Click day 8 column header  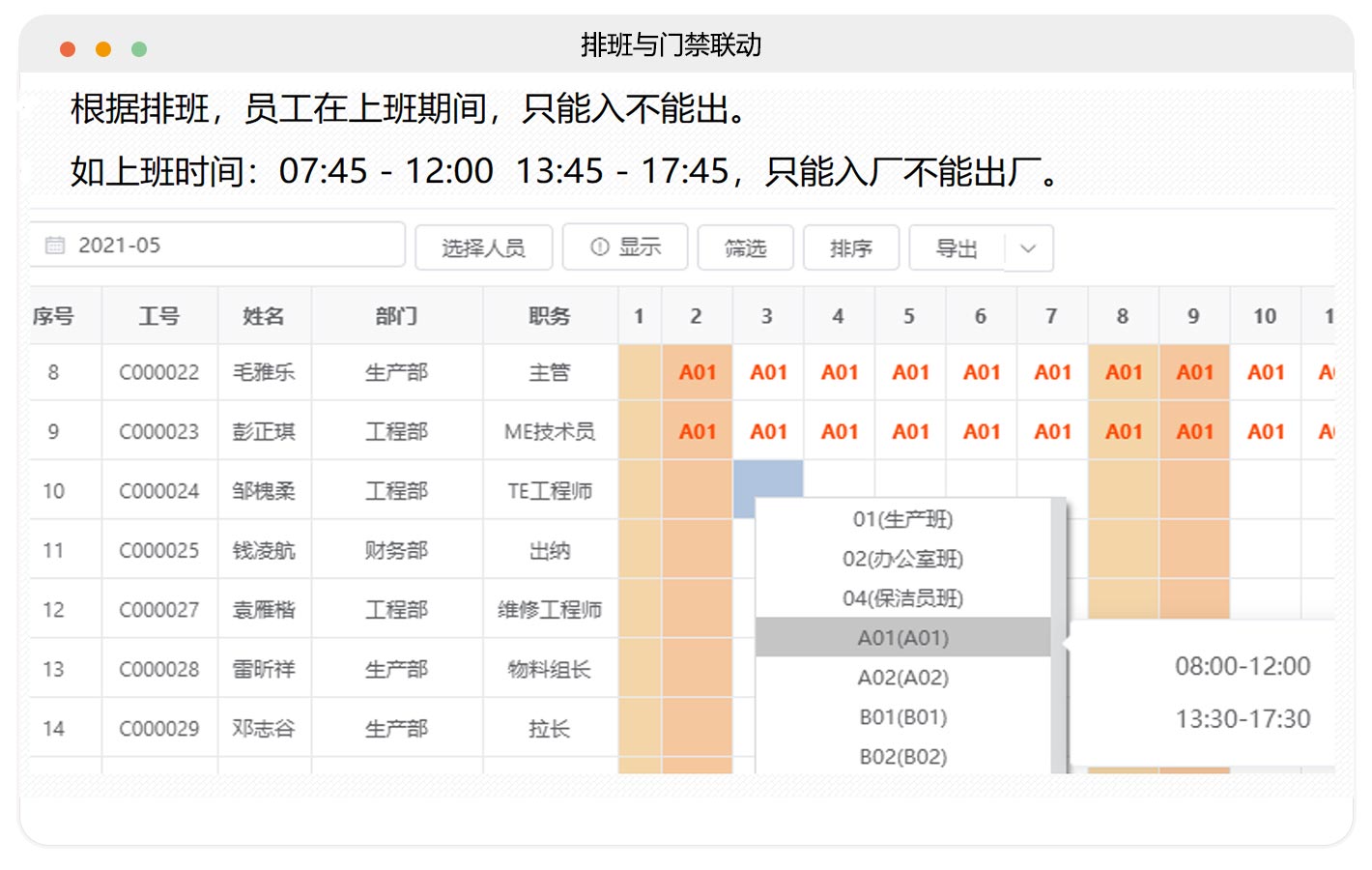coord(1123,316)
